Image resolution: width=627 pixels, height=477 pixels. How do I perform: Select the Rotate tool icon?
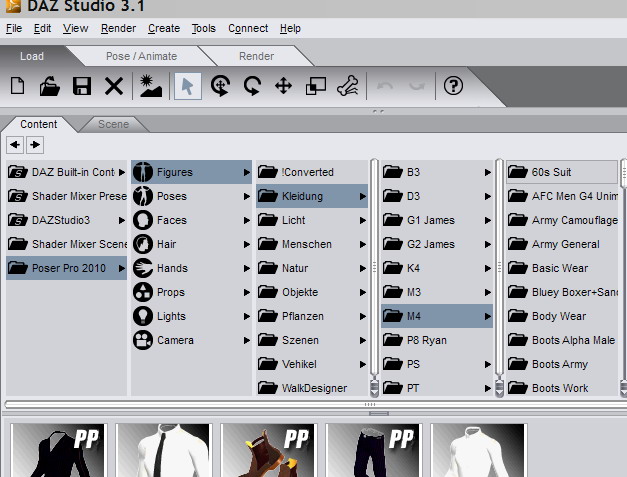pos(252,86)
